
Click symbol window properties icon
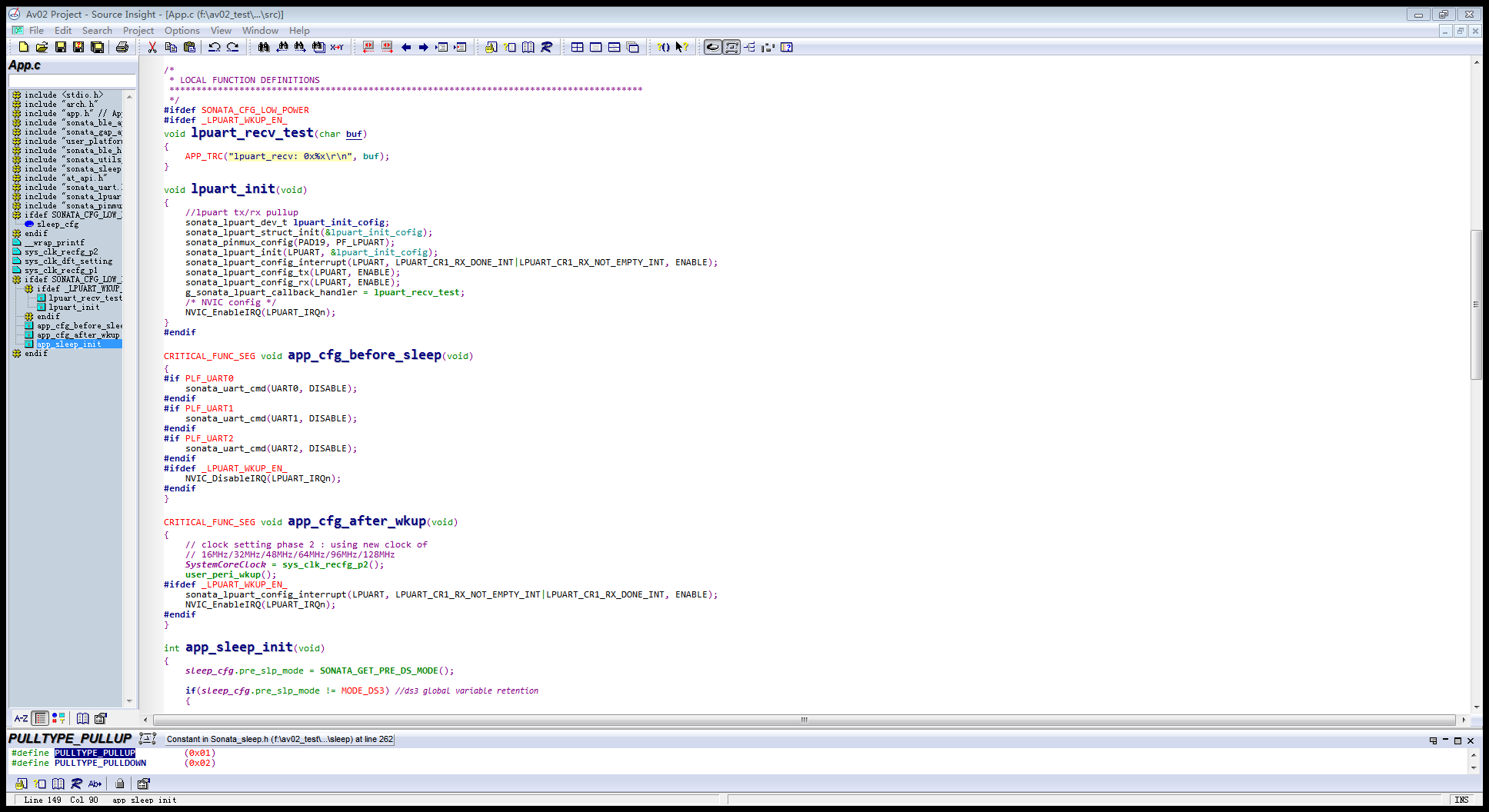[x=101, y=718]
